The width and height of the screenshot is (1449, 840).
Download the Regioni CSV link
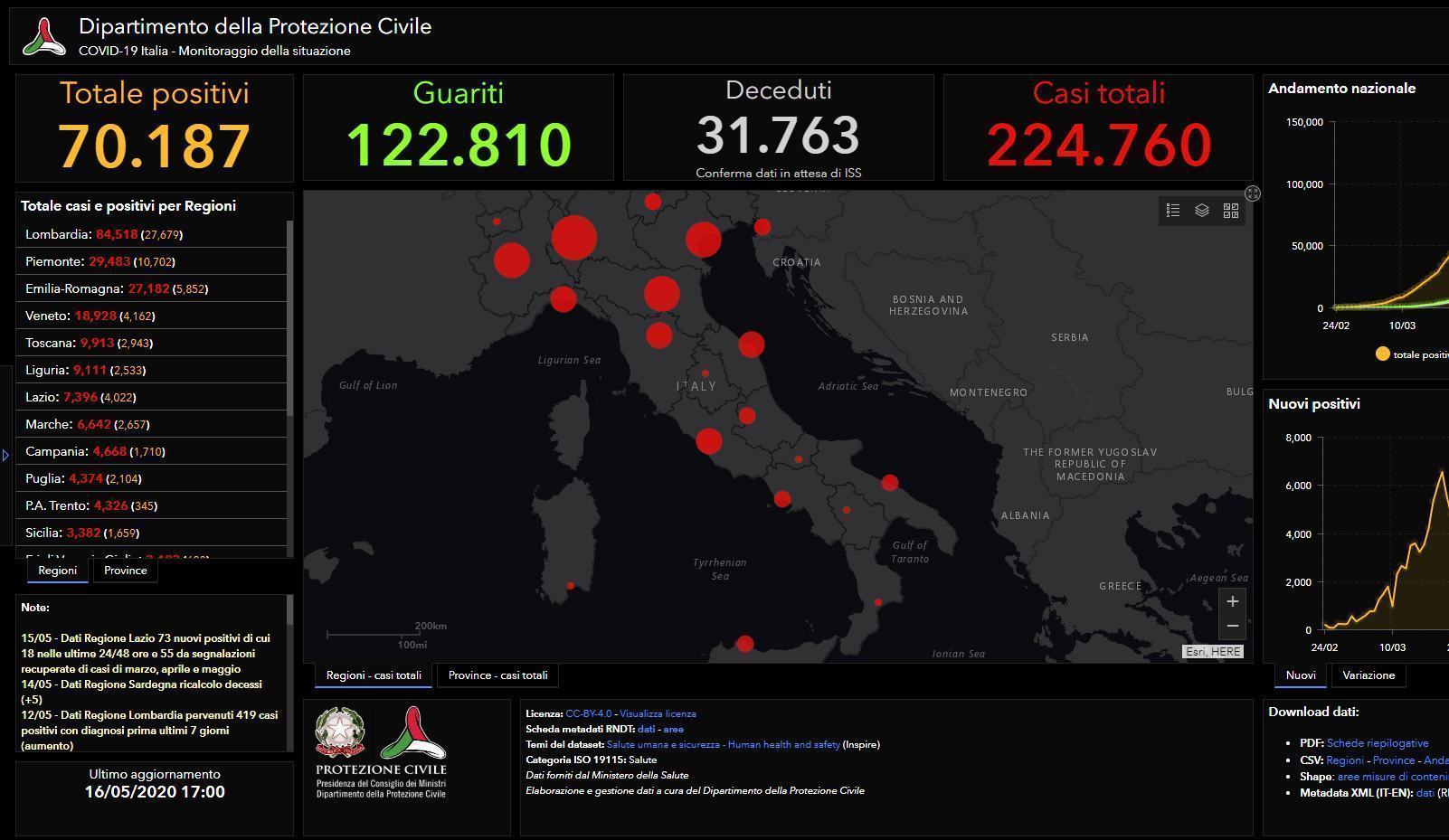1345,760
